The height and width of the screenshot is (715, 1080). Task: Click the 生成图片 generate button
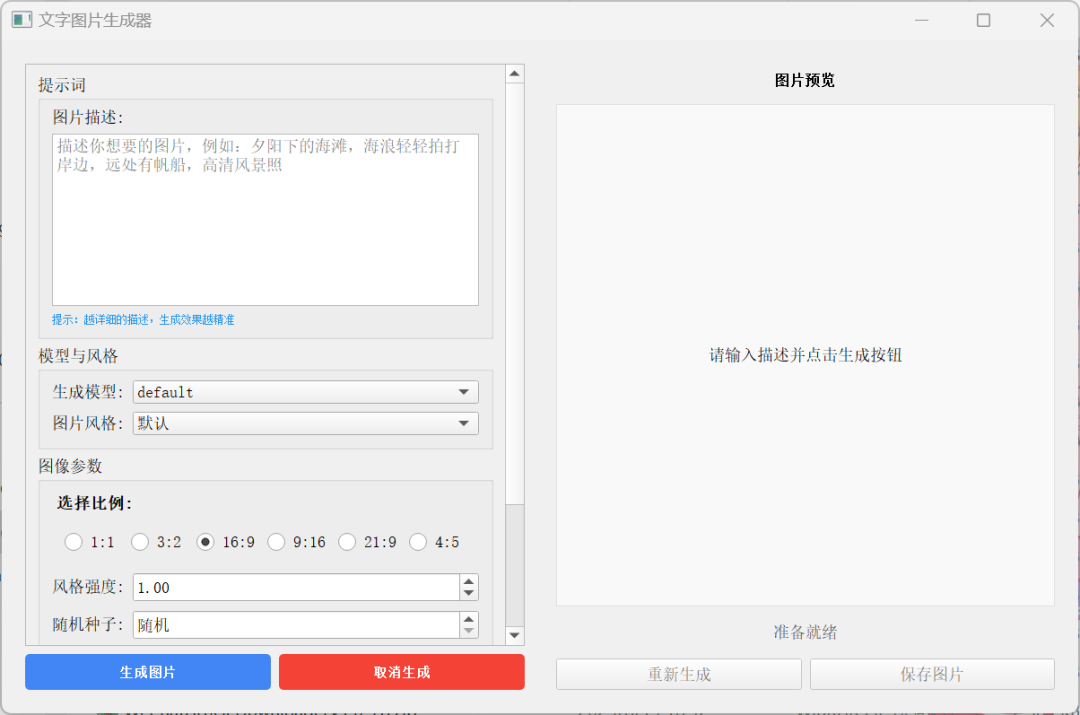coord(147,672)
